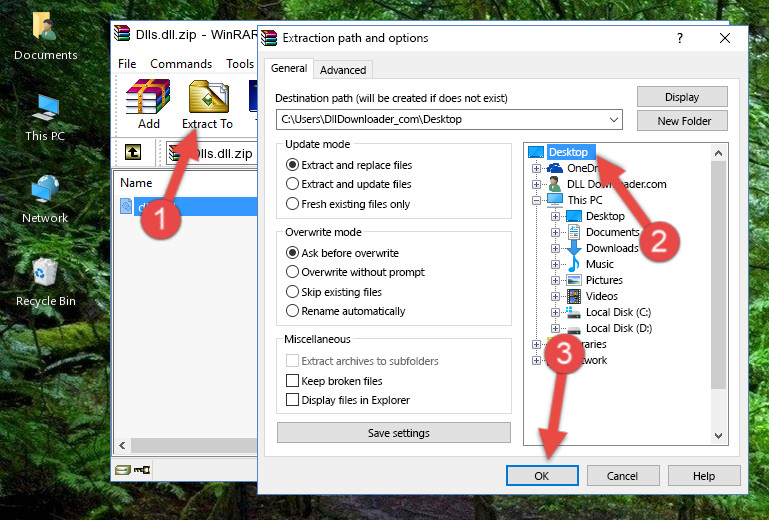
Task: Click the Save settings button
Action: pos(394,433)
